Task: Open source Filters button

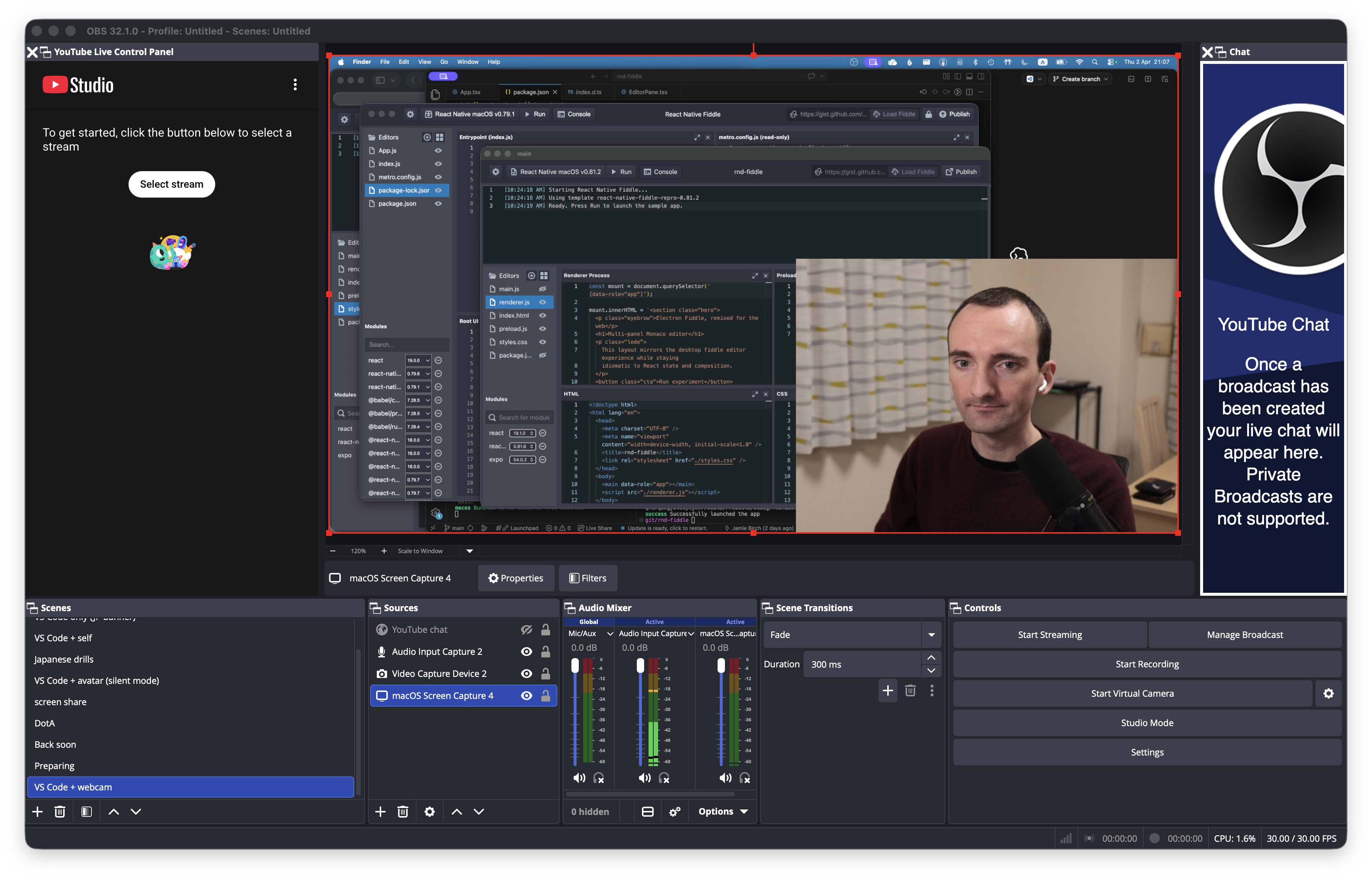Action: coord(588,578)
